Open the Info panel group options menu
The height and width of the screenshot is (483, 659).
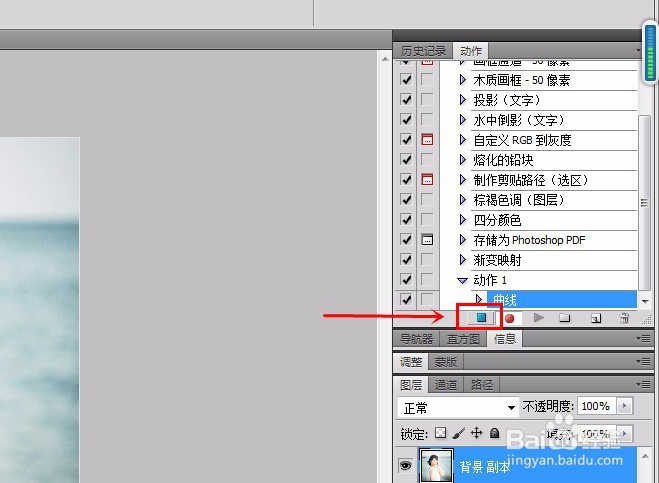point(643,338)
